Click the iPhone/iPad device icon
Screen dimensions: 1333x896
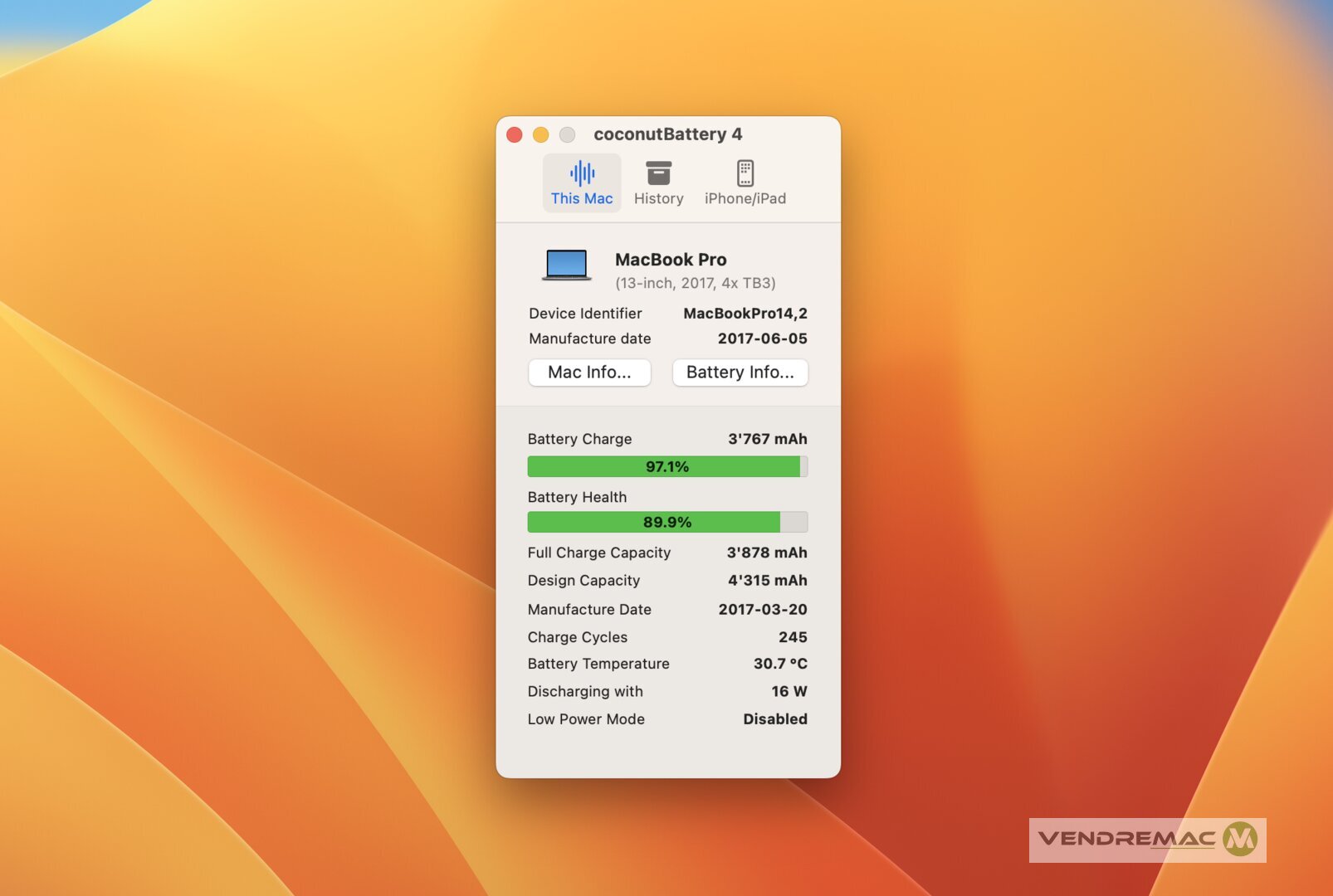point(745,173)
